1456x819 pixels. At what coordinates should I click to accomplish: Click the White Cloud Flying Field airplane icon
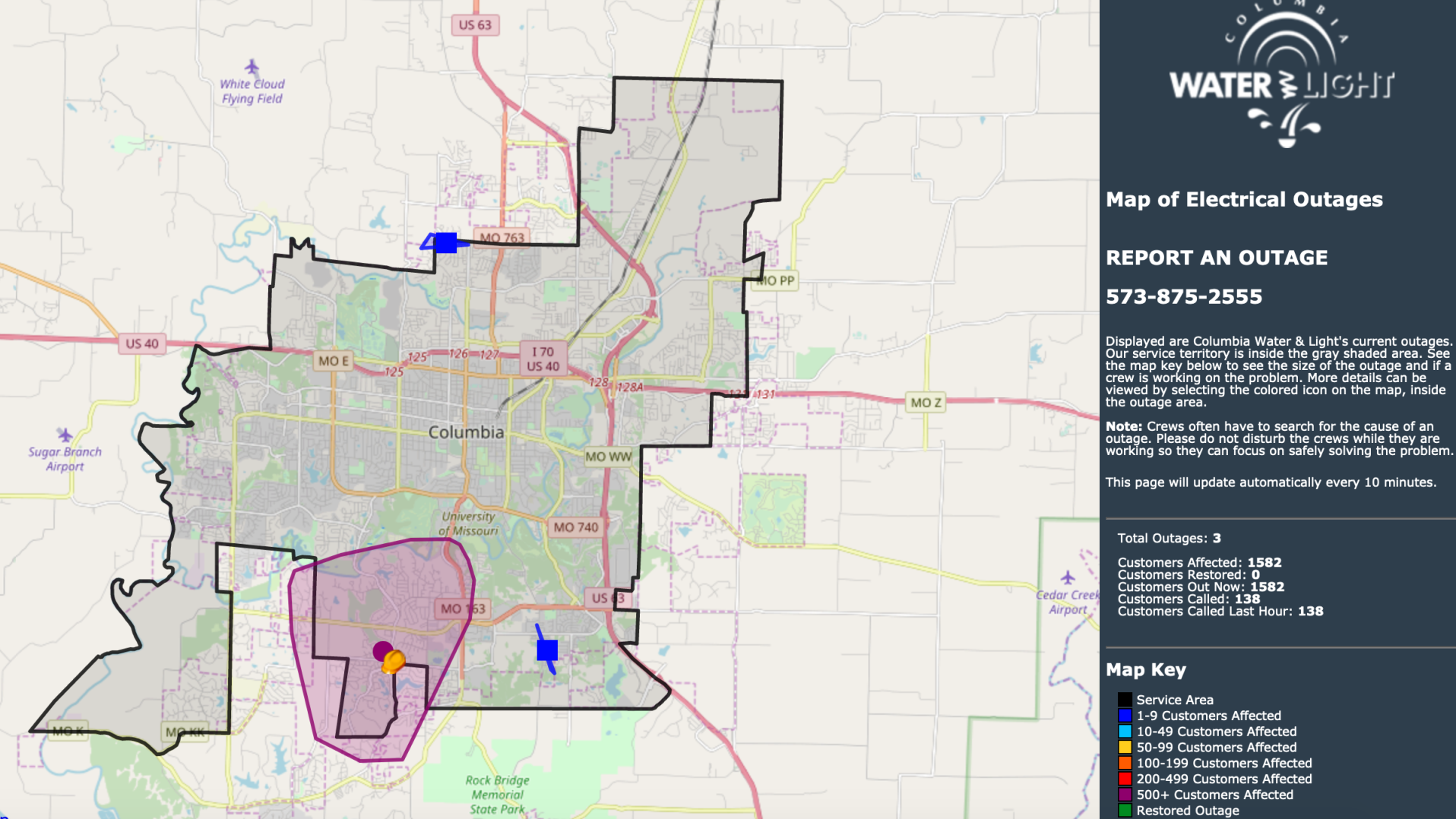click(252, 67)
